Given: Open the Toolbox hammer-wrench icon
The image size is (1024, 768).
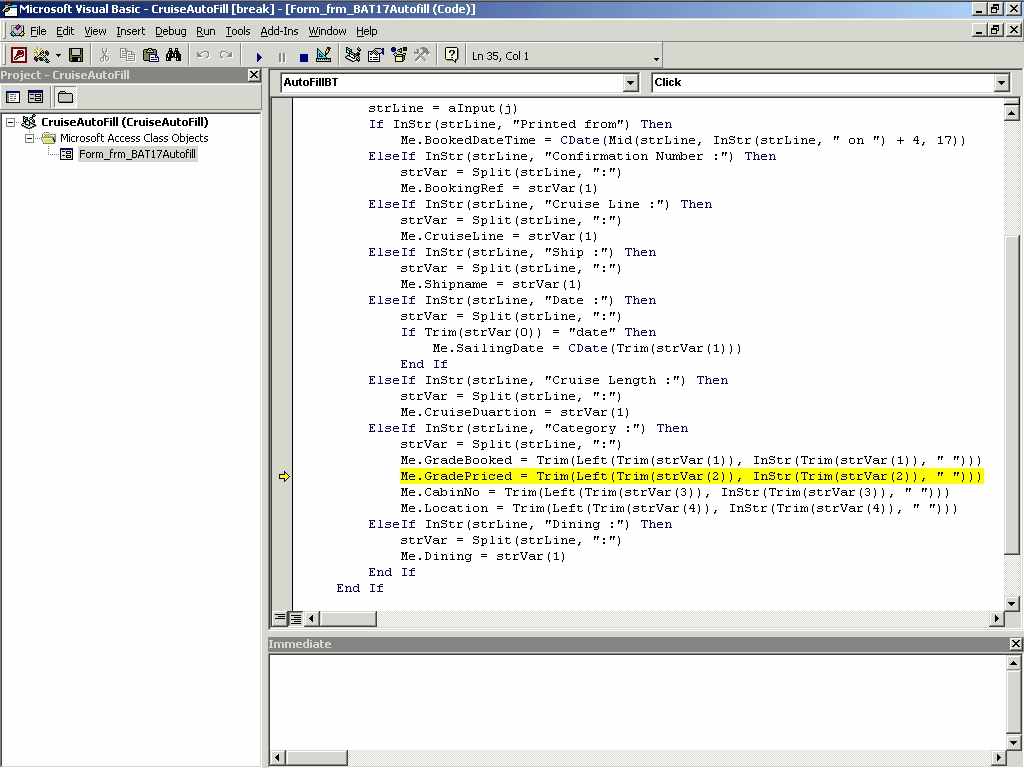Looking at the screenshot, I should [421, 56].
